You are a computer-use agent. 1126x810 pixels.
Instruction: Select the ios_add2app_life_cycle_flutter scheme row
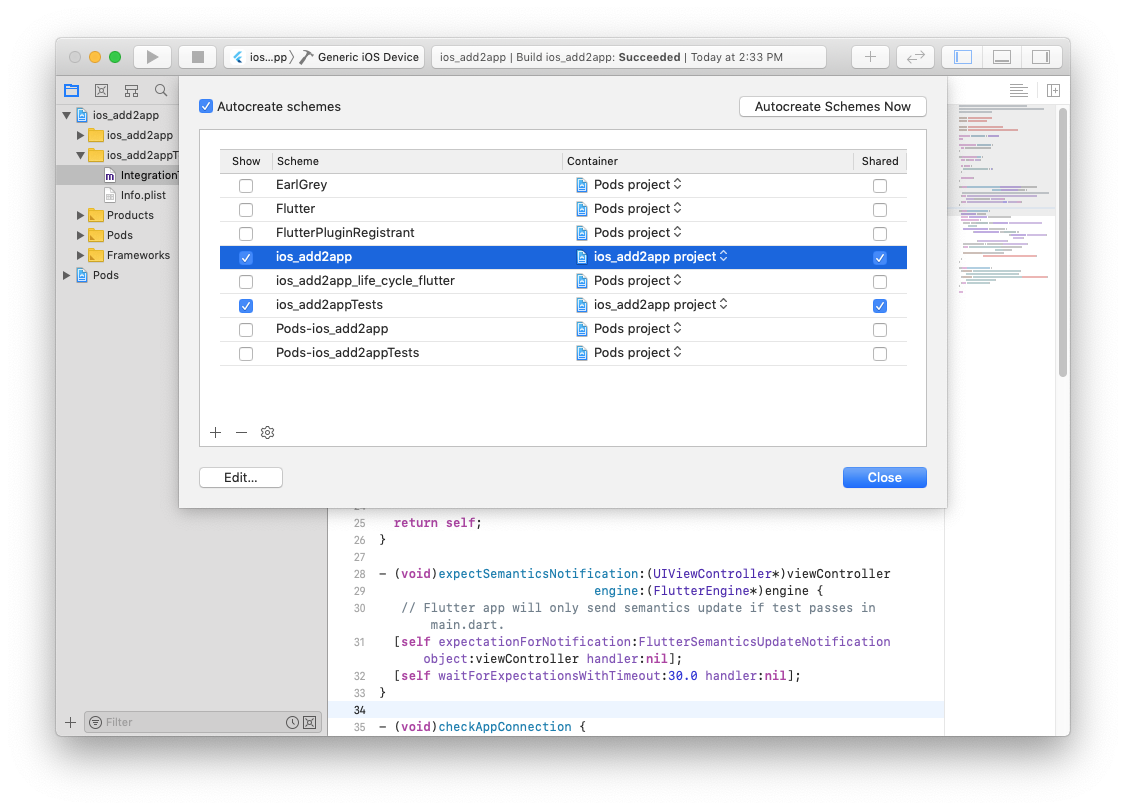pos(563,281)
